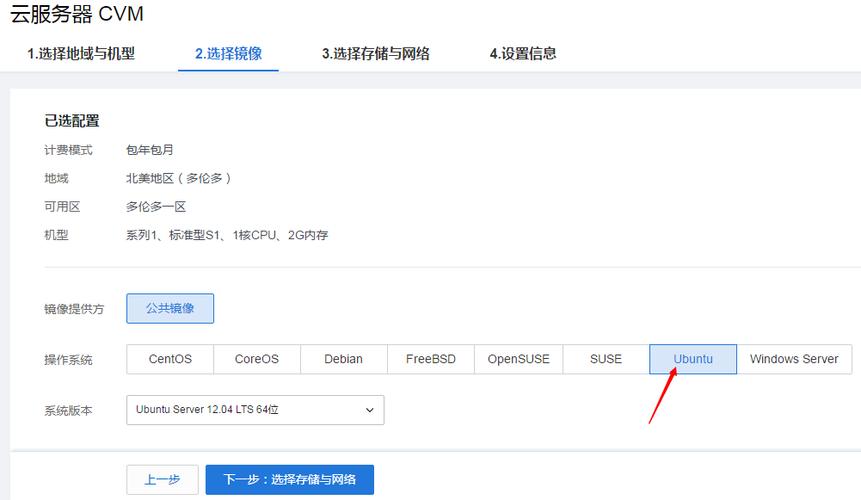Viewport: 861px width, 500px height.
Task: Choose CoreOS operating system
Action: coord(257,359)
